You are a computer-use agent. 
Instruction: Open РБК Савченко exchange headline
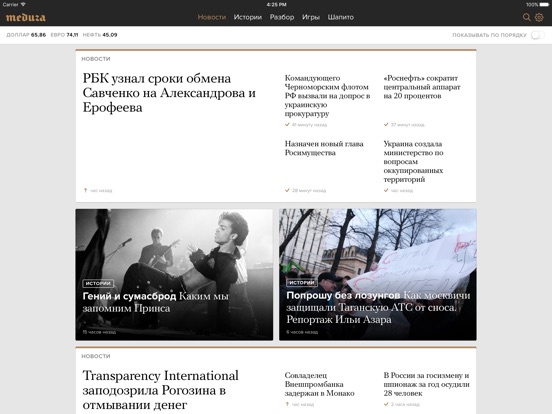pos(169,93)
